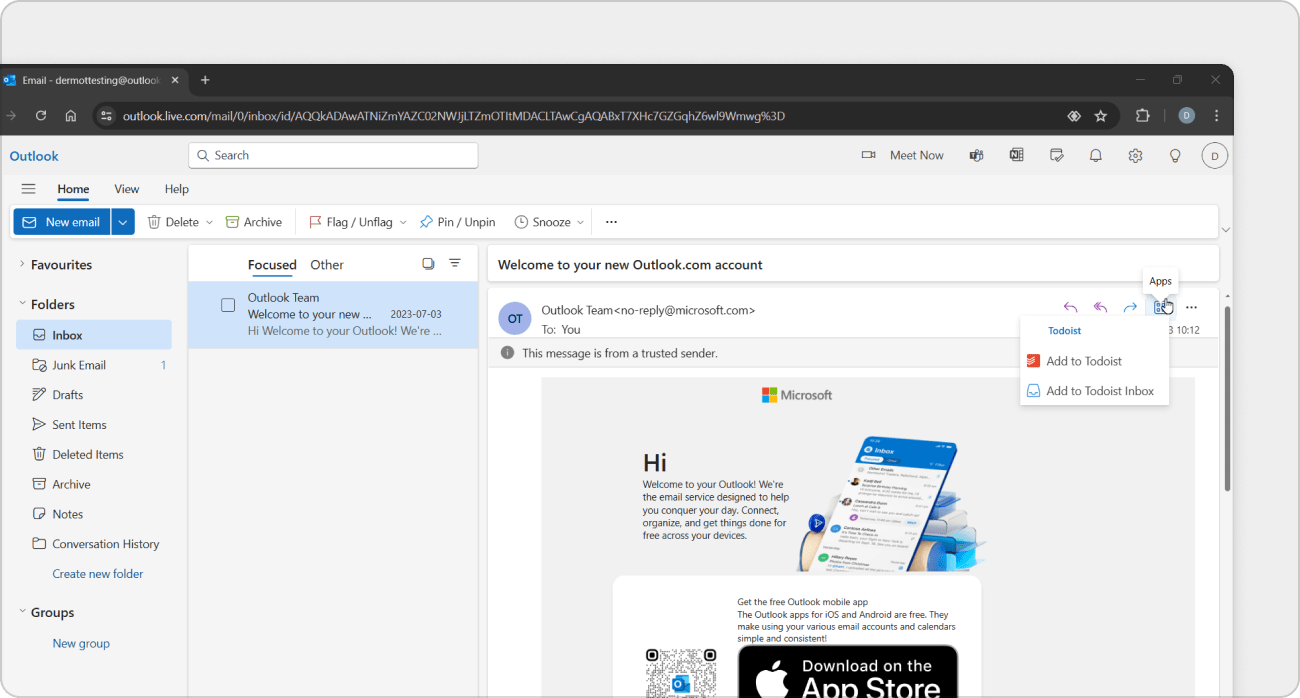Click into the Search box

(x=333, y=156)
